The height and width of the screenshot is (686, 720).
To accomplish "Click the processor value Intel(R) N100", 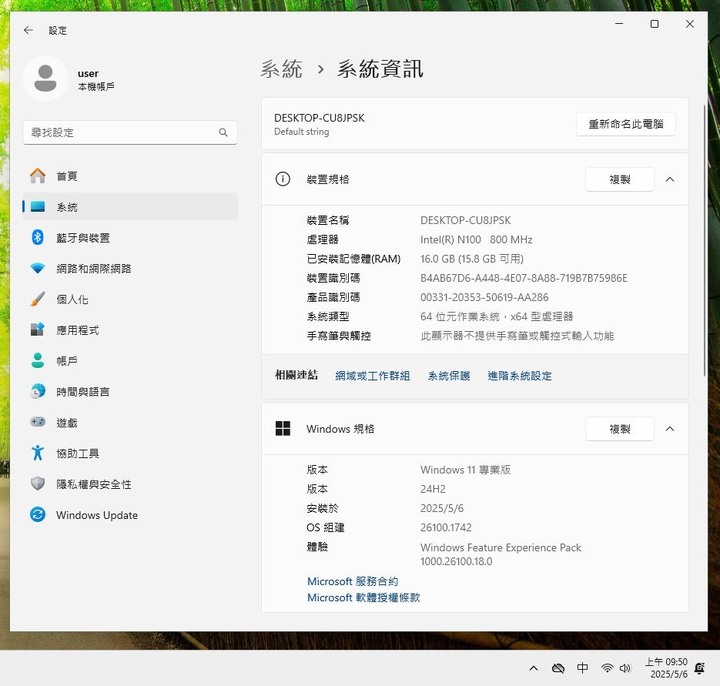I will [x=476, y=239].
